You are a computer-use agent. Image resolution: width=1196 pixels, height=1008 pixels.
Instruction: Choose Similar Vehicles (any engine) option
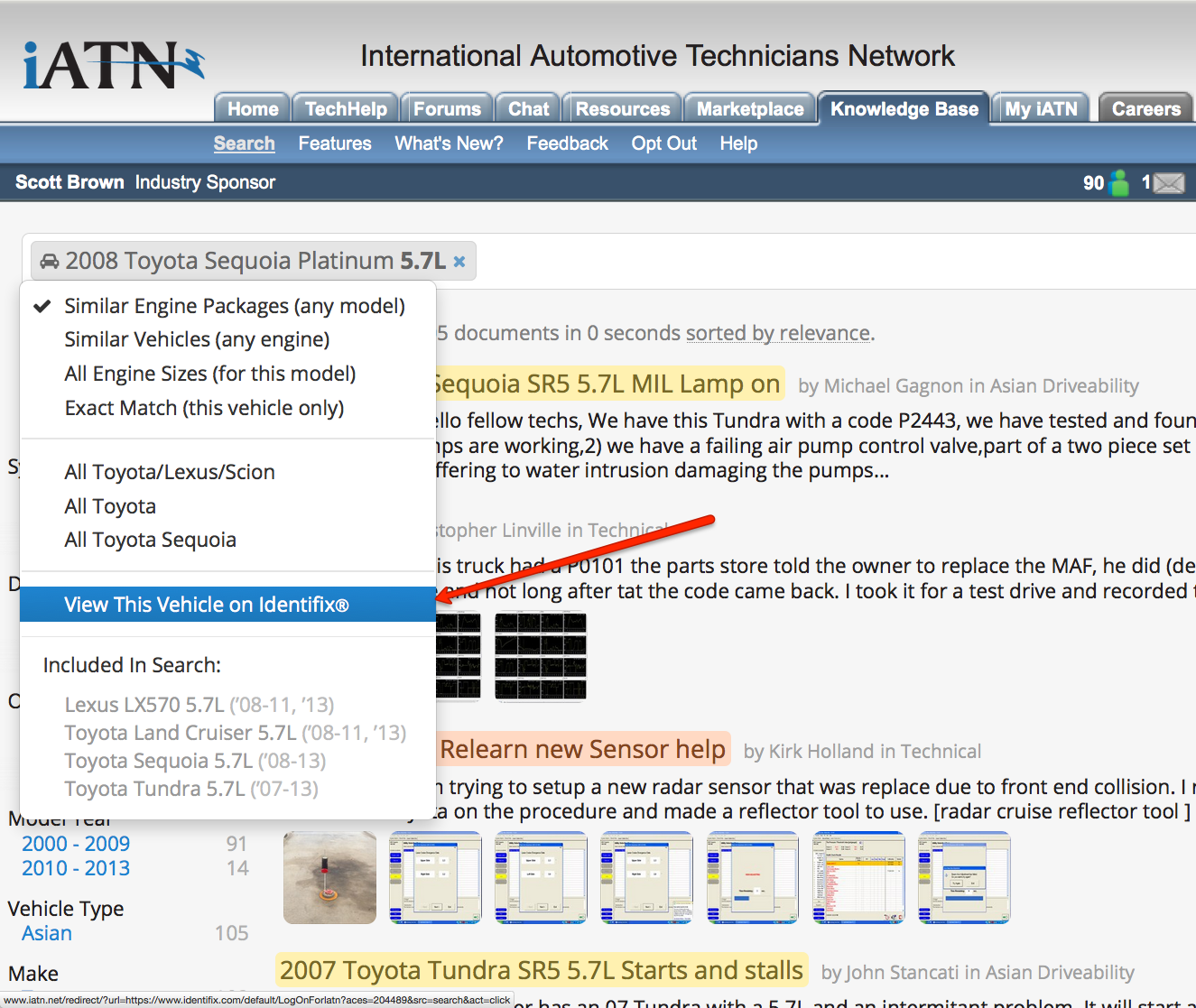point(197,339)
